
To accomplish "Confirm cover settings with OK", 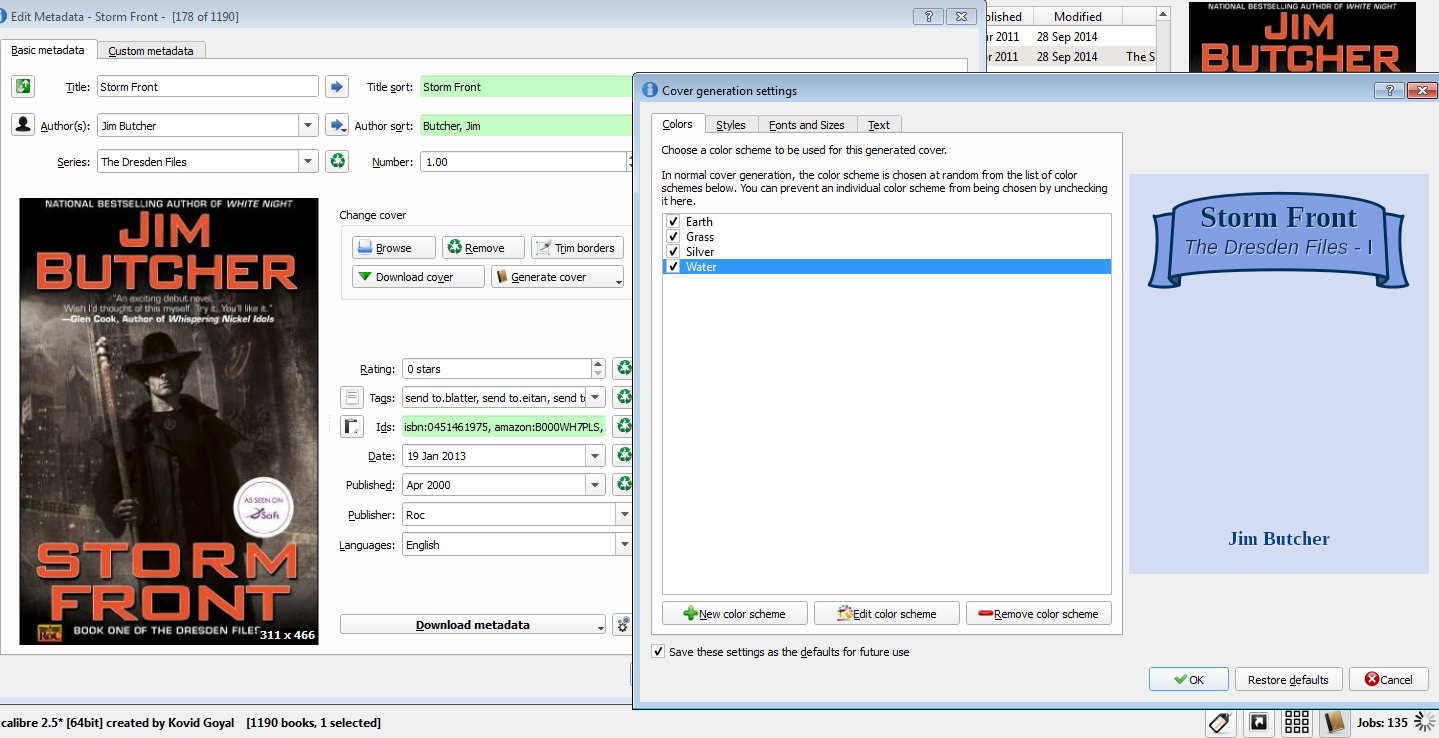I will pos(1188,680).
